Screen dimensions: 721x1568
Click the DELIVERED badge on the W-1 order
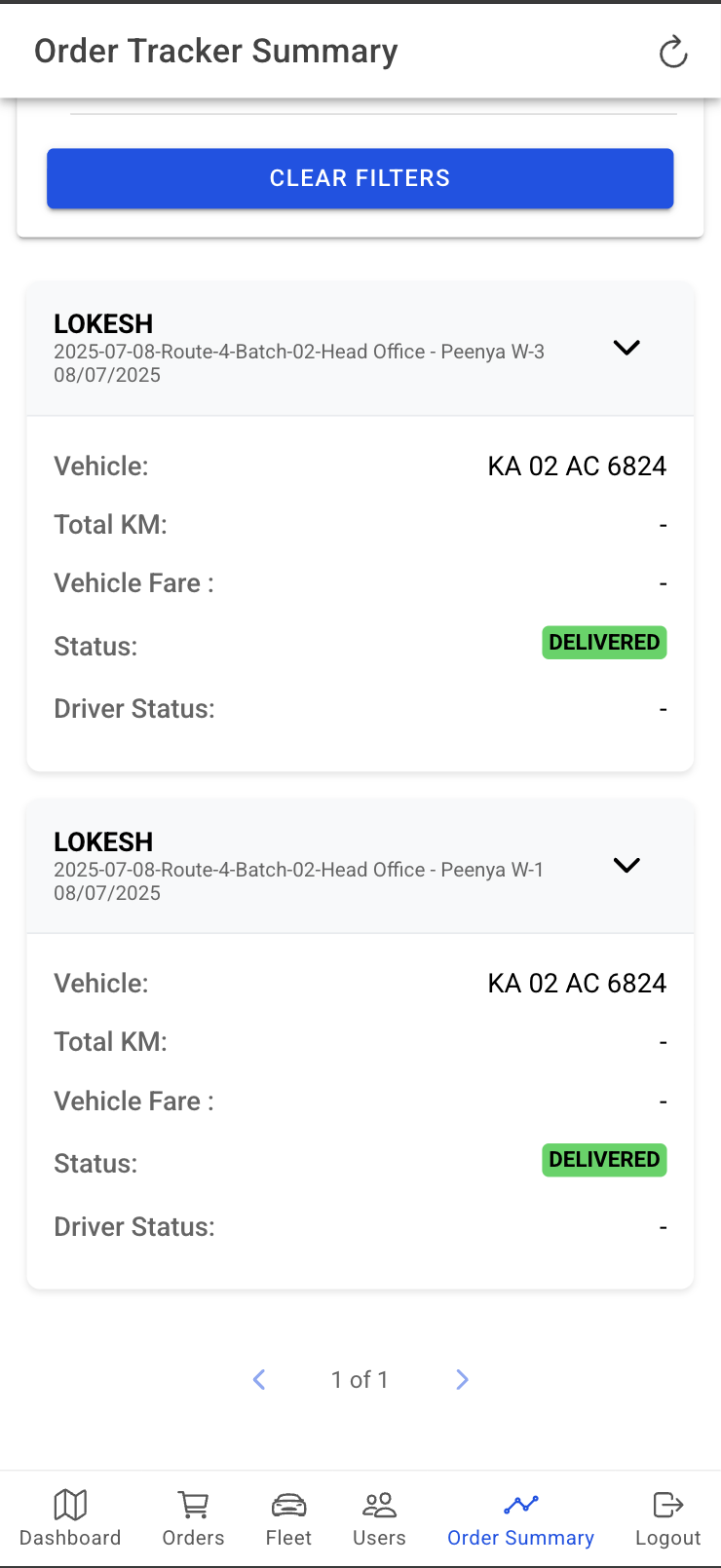[604, 1160]
